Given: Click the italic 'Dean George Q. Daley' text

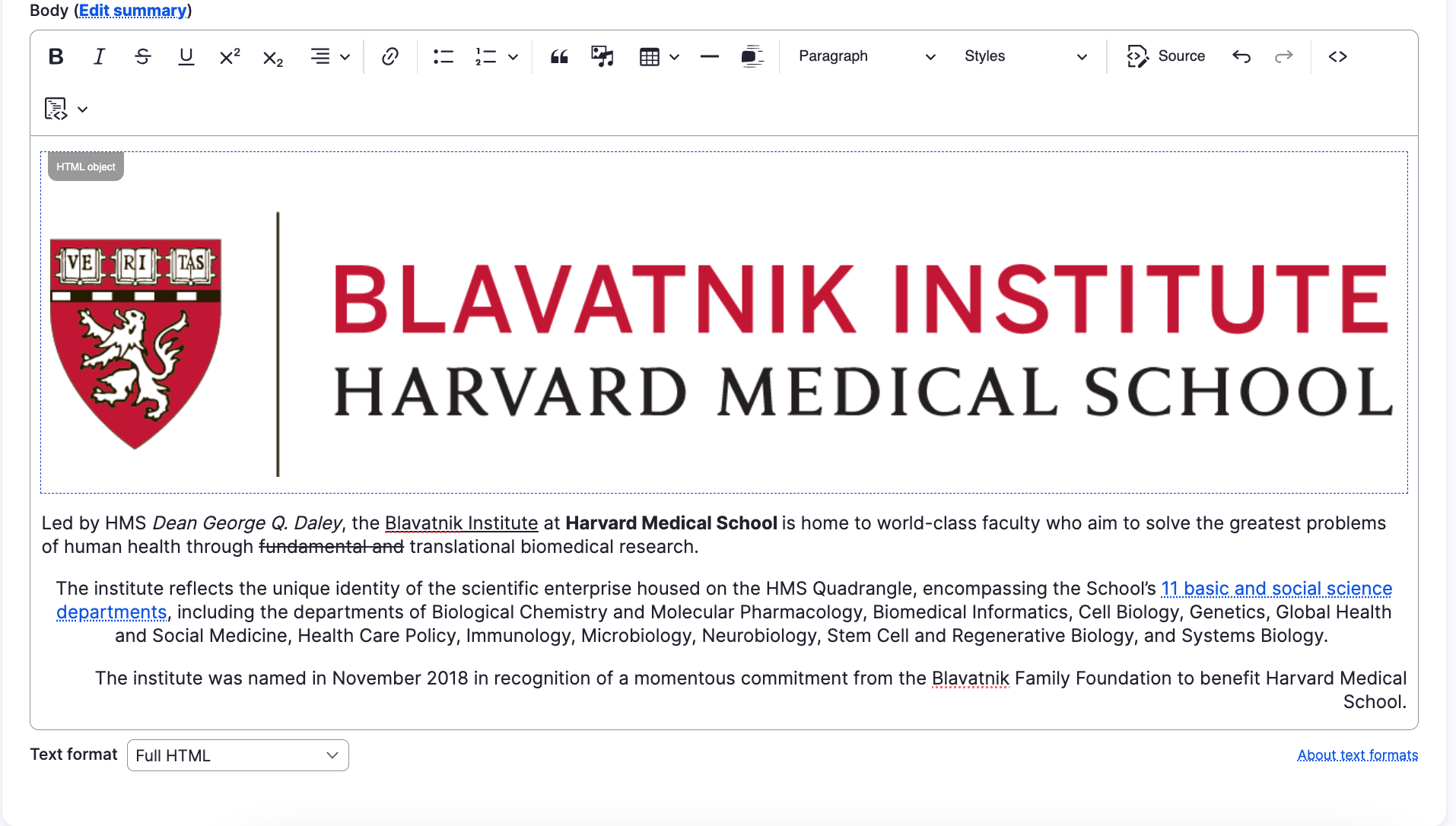Looking at the screenshot, I should pyautogui.click(x=247, y=523).
